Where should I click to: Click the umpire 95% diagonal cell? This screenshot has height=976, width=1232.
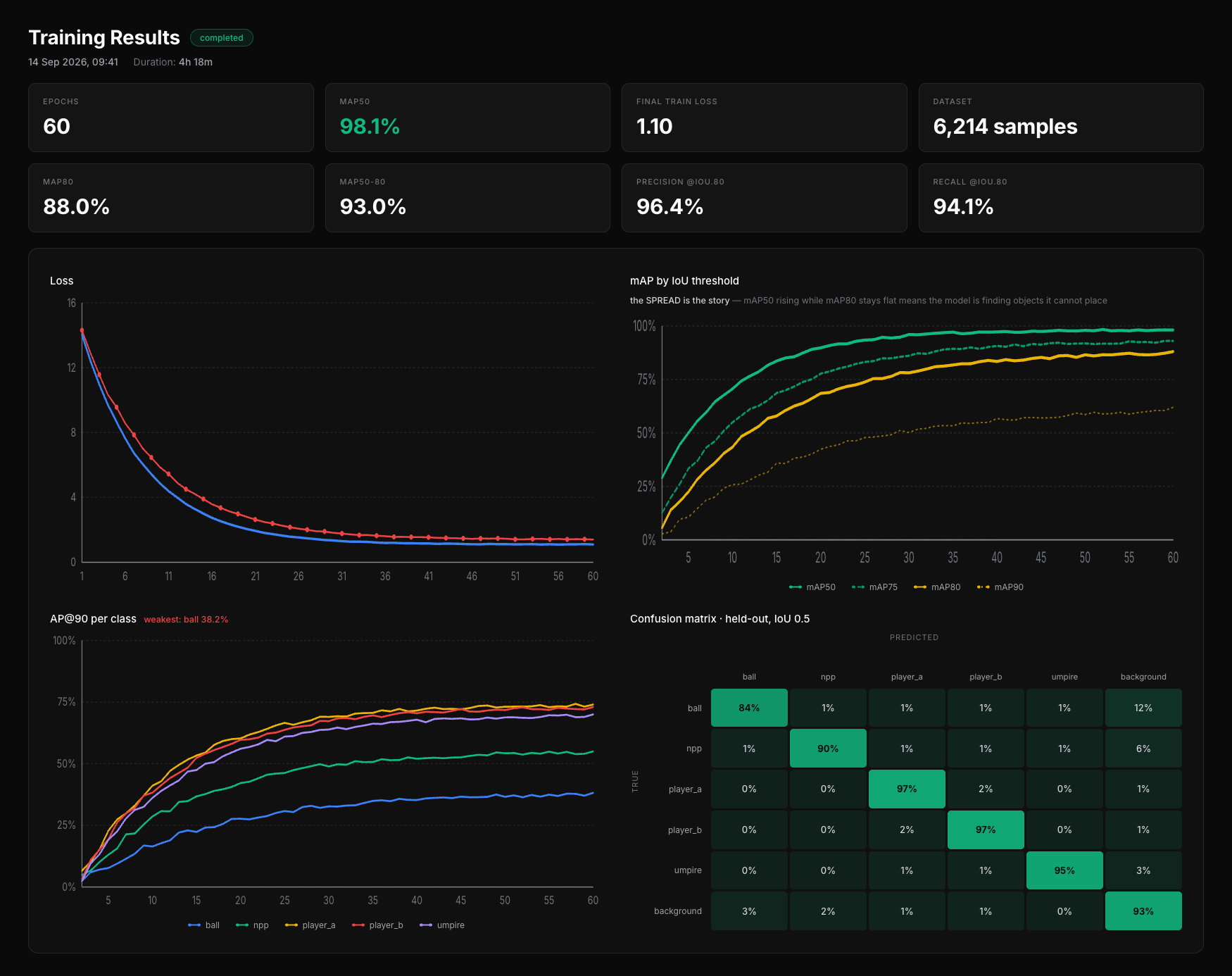pos(1064,870)
